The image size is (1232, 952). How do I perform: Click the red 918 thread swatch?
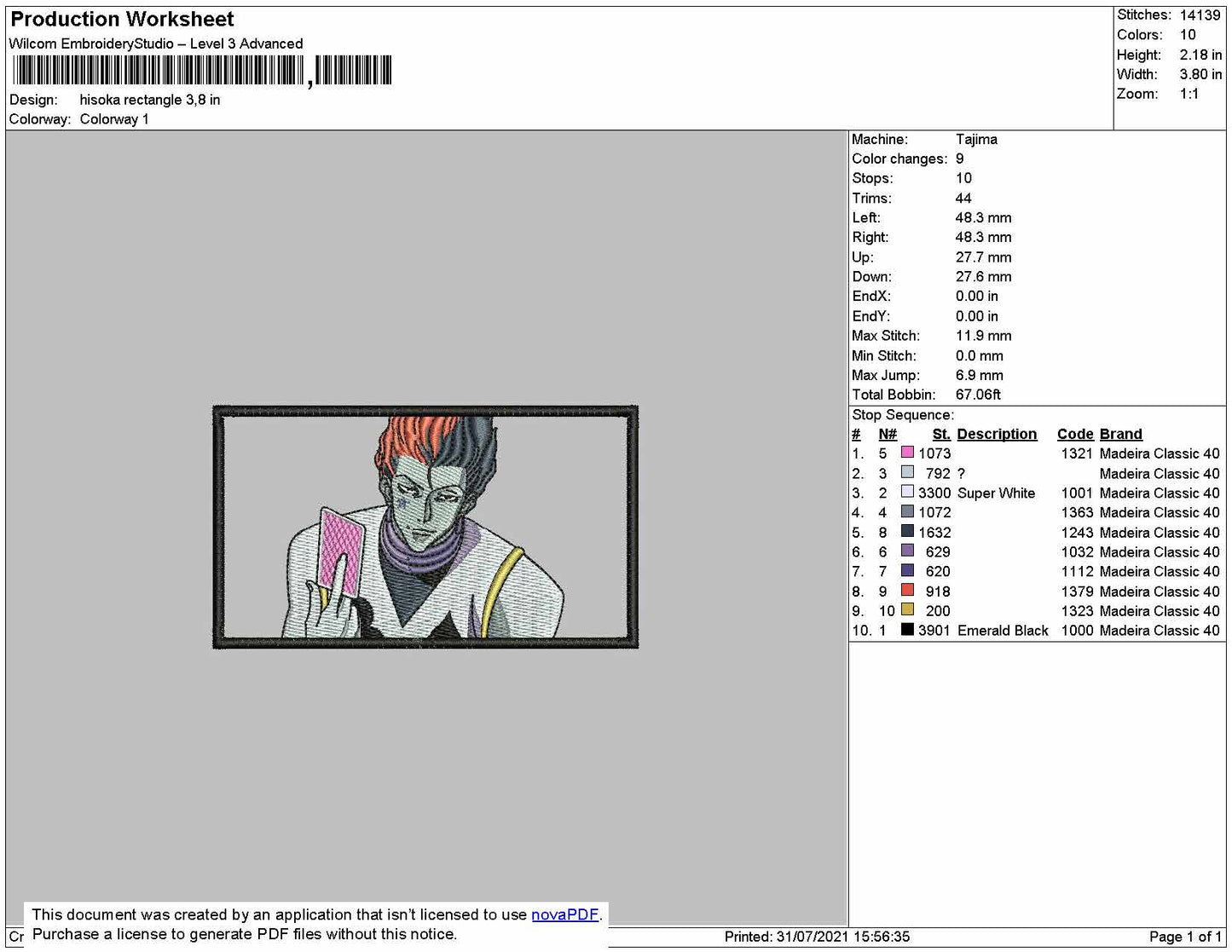pyautogui.click(x=907, y=591)
